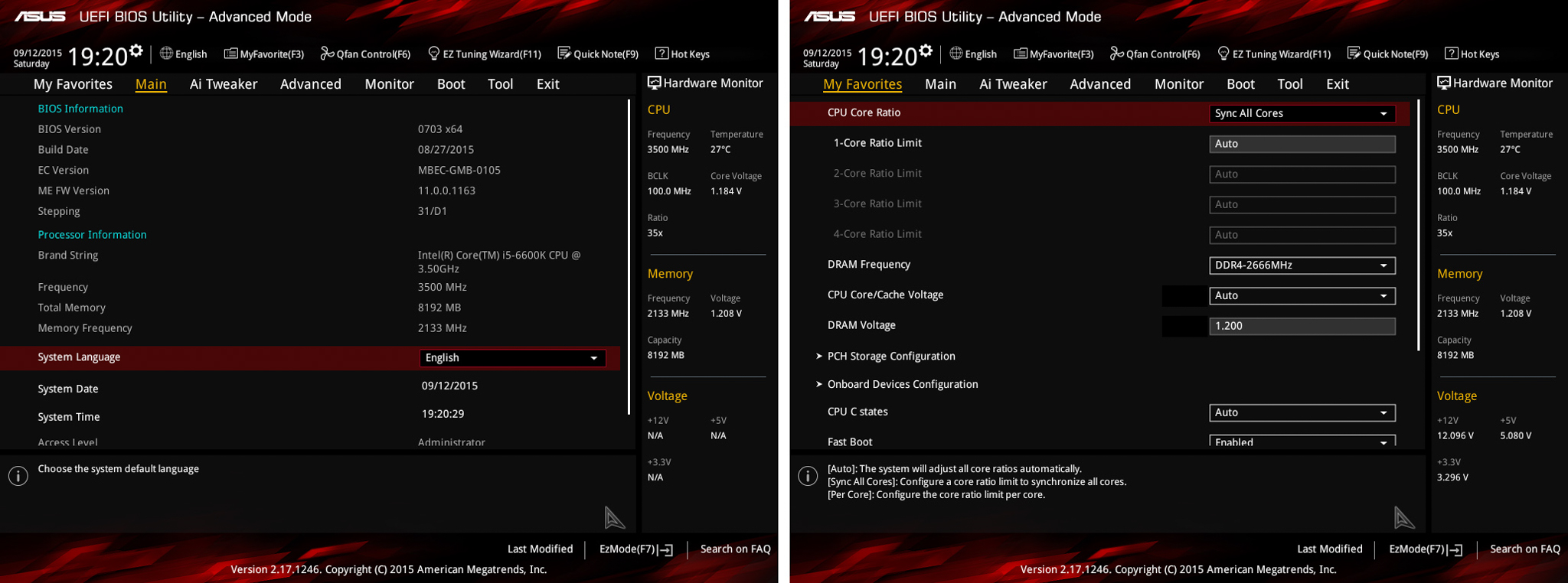Click the My Favorites page vertical scrollbar

(1419, 225)
